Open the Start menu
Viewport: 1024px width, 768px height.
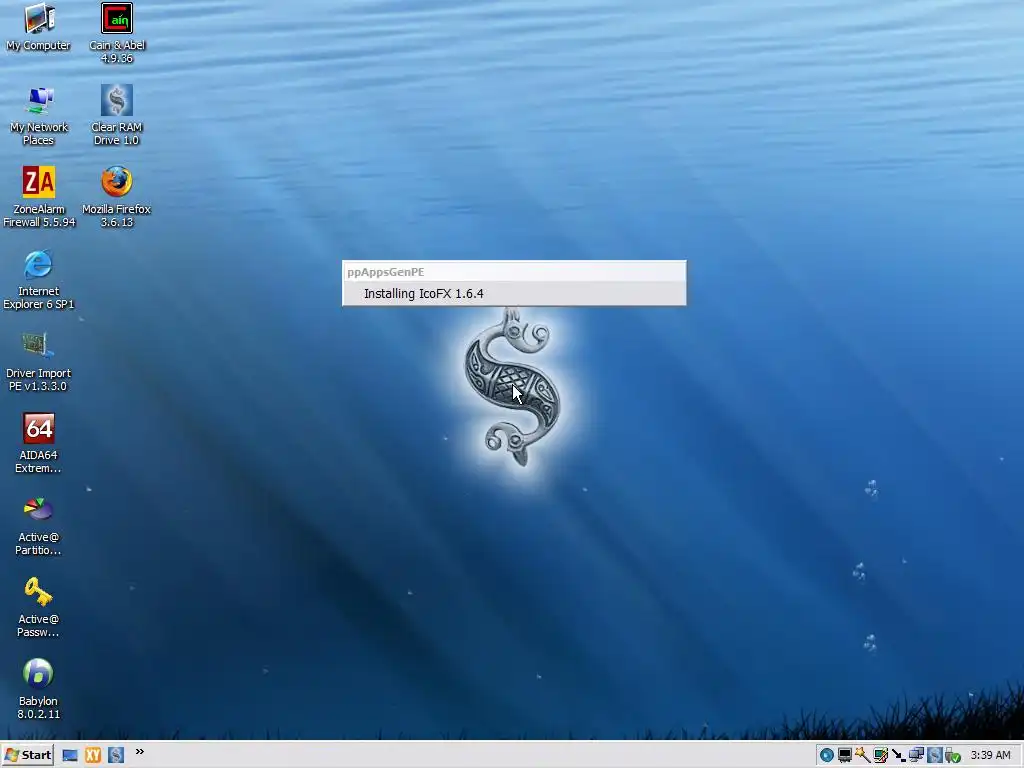pos(27,755)
